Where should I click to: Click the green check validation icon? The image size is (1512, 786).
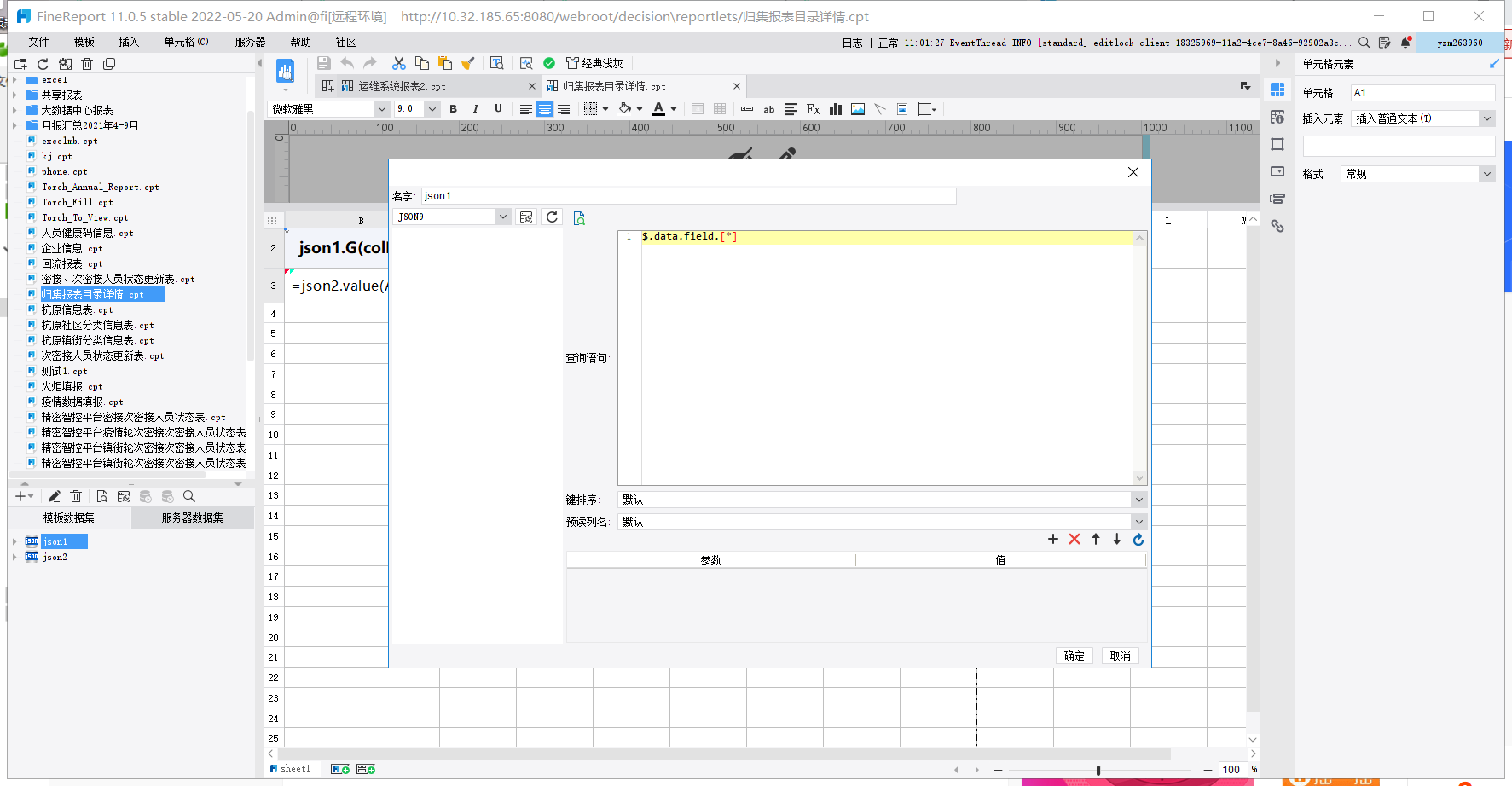tap(549, 63)
